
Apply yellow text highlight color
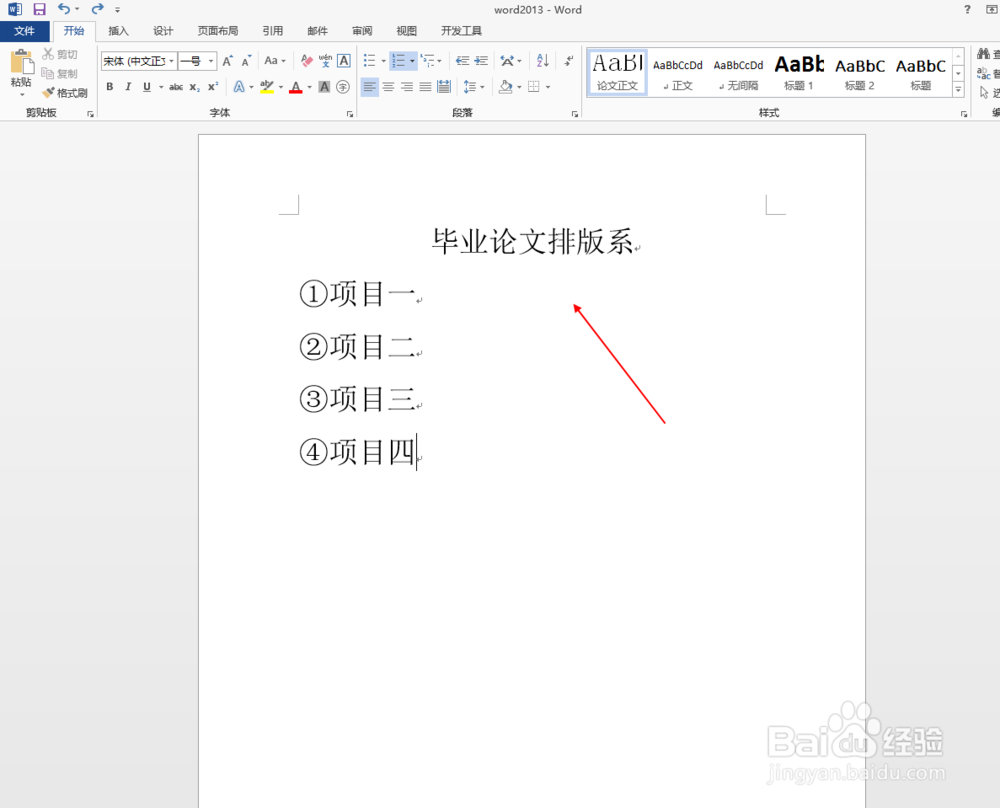coord(266,88)
